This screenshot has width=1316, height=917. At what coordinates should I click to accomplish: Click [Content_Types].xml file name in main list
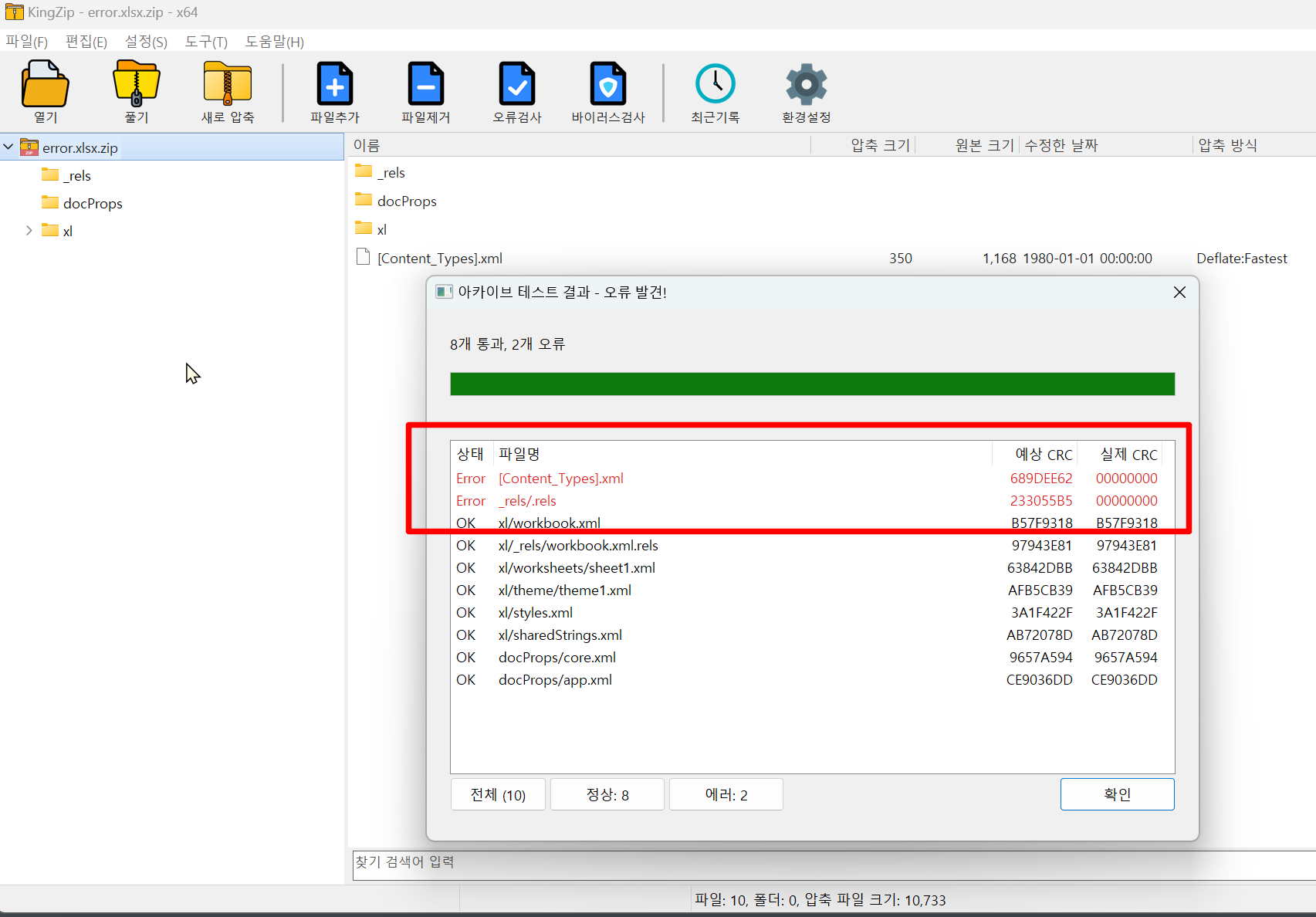coord(440,258)
